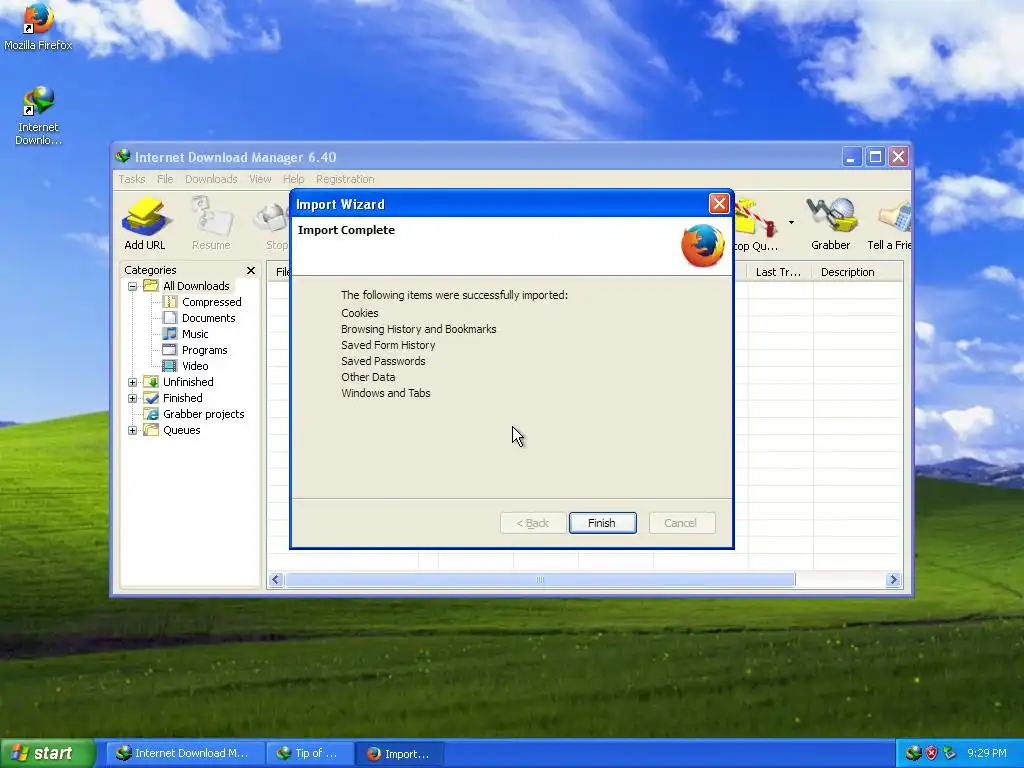Click the IDM system tray icon
Image resolution: width=1024 pixels, height=768 pixels.
(x=914, y=753)
